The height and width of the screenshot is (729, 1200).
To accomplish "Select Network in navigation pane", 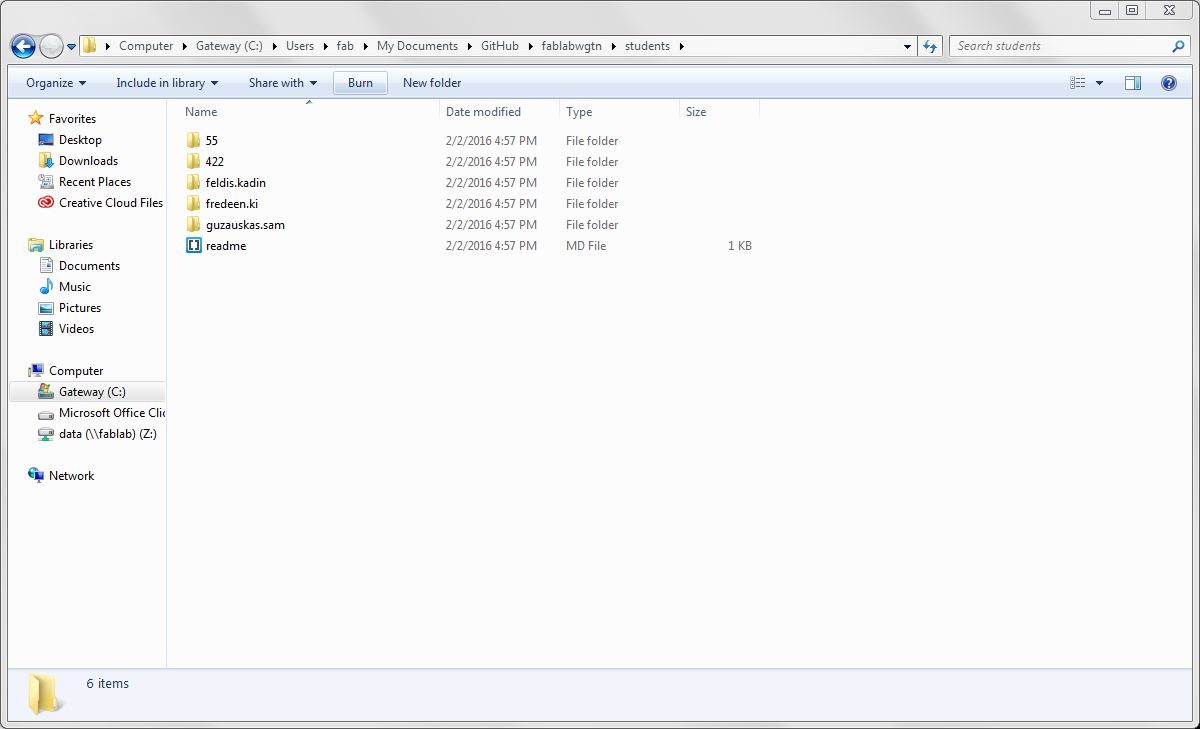I will pyautogui.click(x=71, y=476).
